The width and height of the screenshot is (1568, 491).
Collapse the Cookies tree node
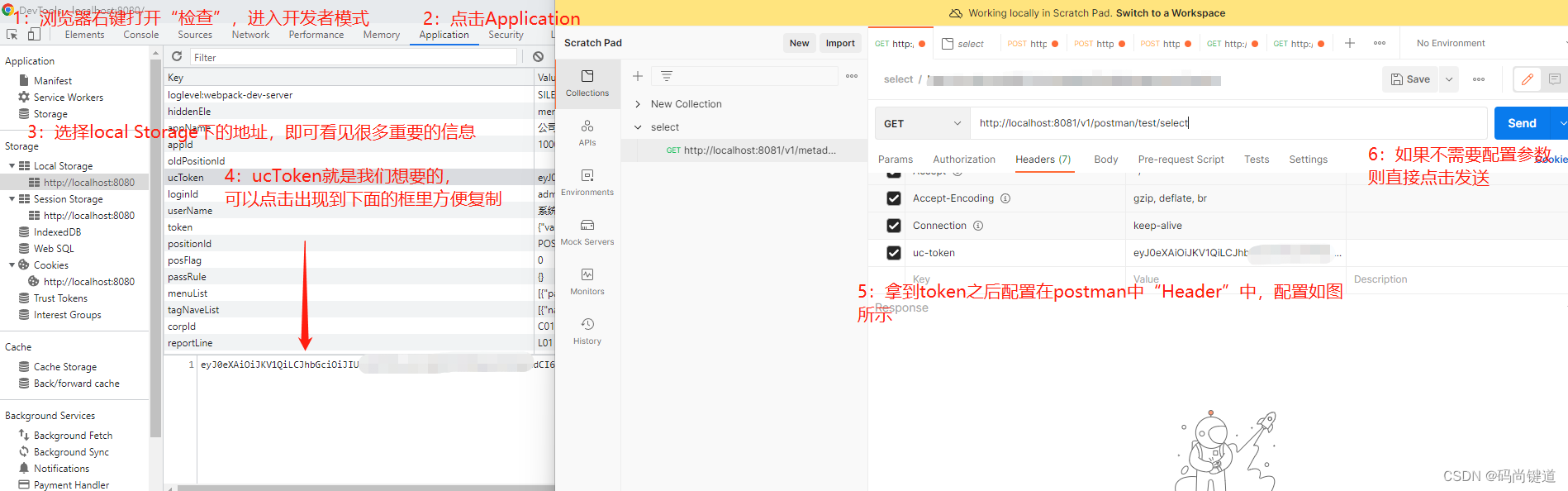click(12, 265)
